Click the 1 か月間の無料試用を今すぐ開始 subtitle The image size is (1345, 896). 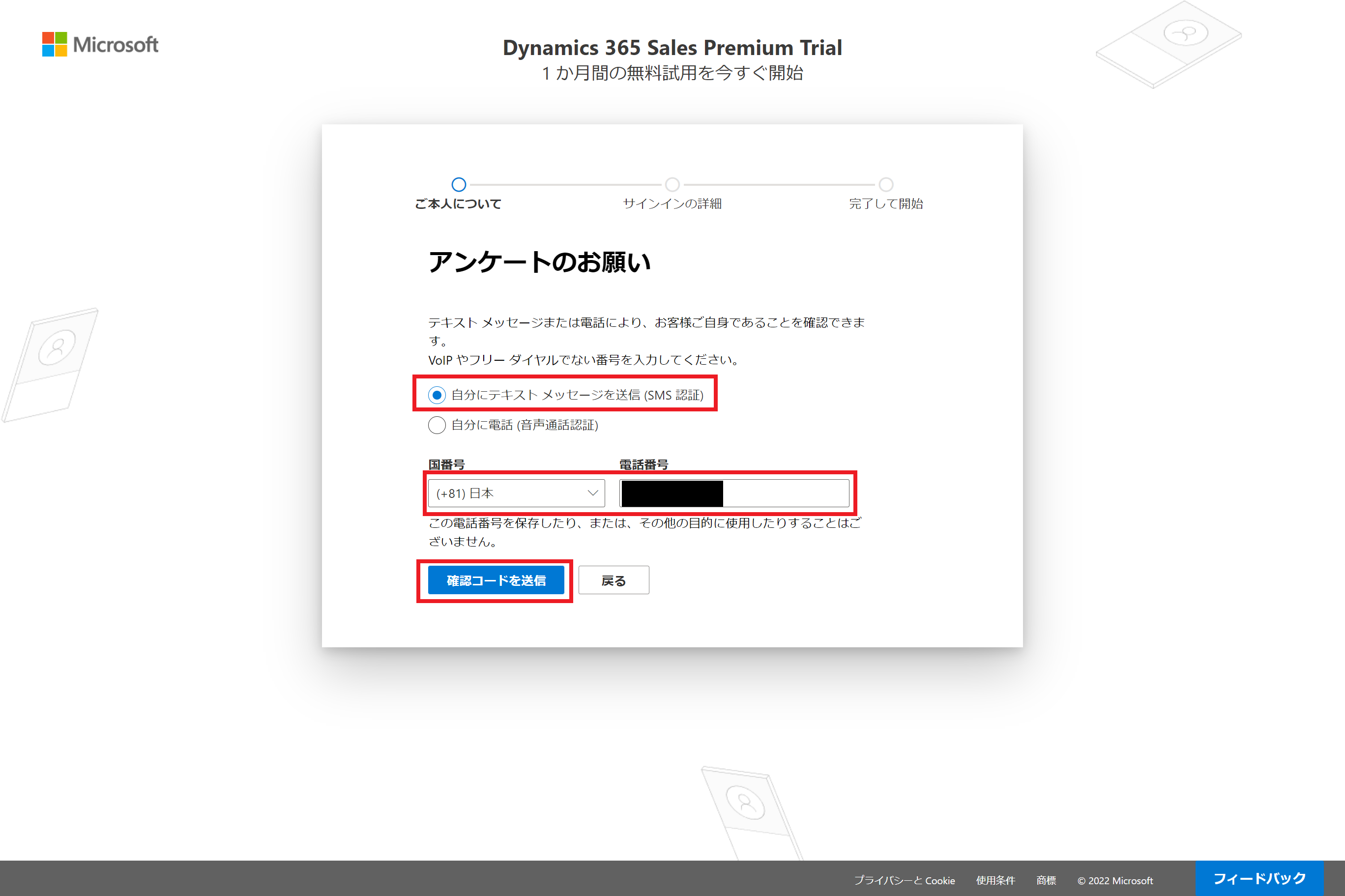pos(672,73)
